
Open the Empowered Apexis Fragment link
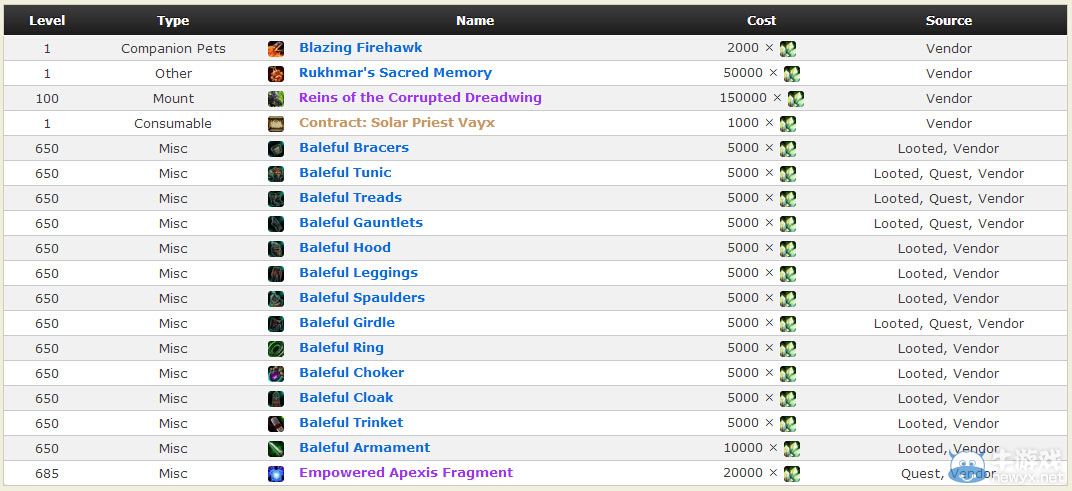(x=406, y=473)
